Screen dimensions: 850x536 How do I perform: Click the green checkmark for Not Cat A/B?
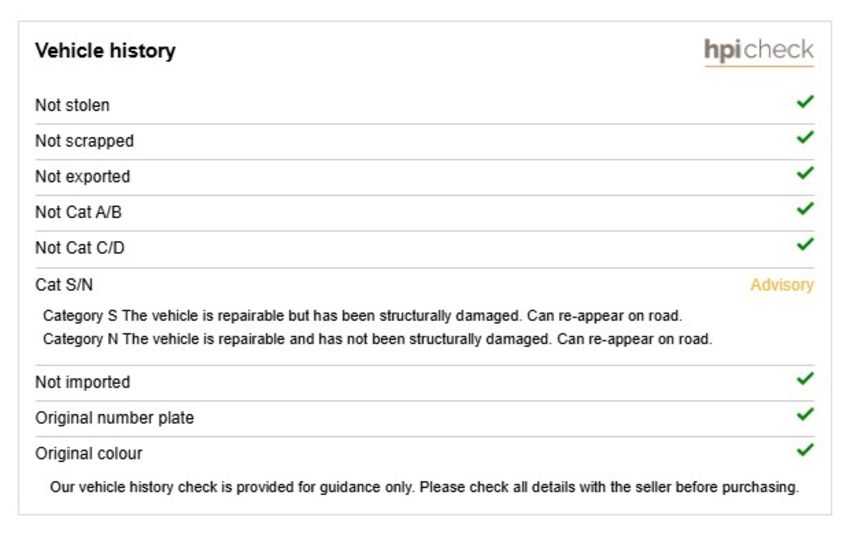pyautogui.click(x=805, y=209)
